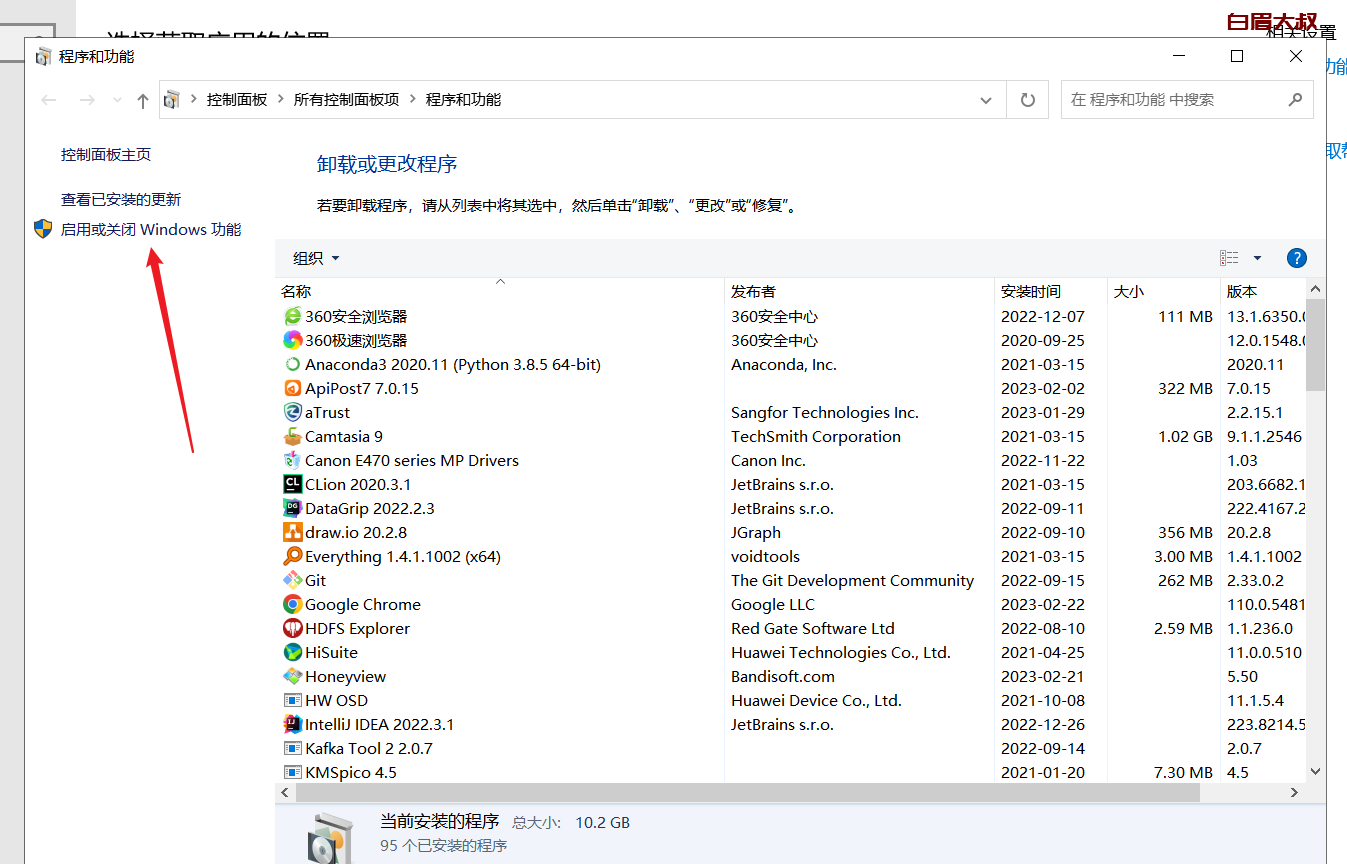Click the KMSpico 4.5 icon

[292, 772]
